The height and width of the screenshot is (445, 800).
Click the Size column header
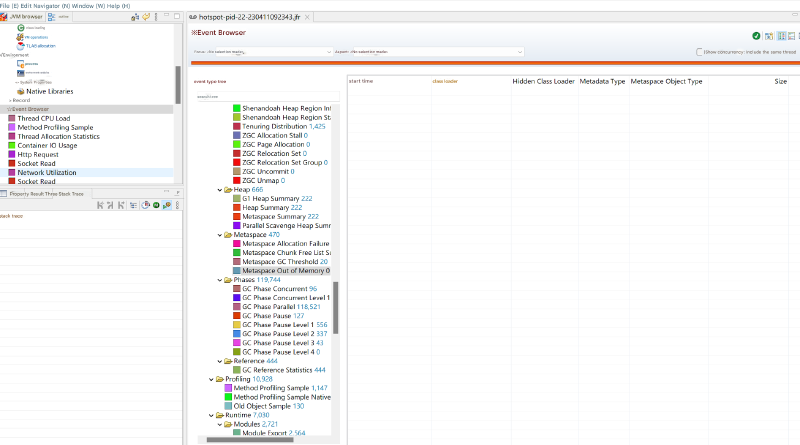click(x=780, y=81)
